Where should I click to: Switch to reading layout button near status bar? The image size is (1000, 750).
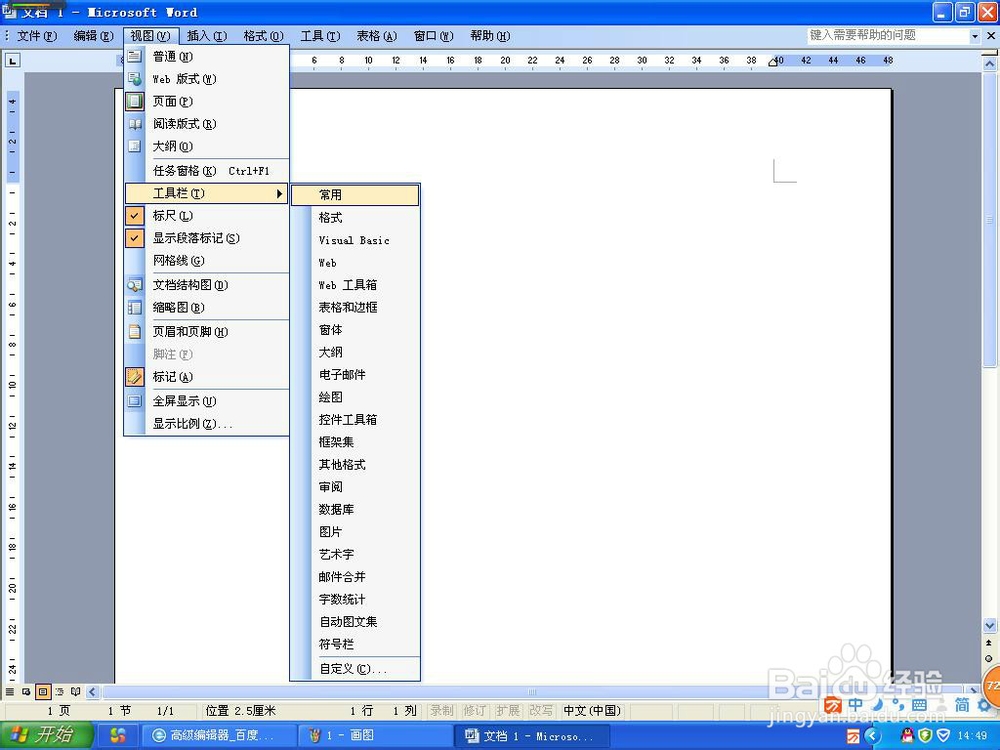coord(76,692)
